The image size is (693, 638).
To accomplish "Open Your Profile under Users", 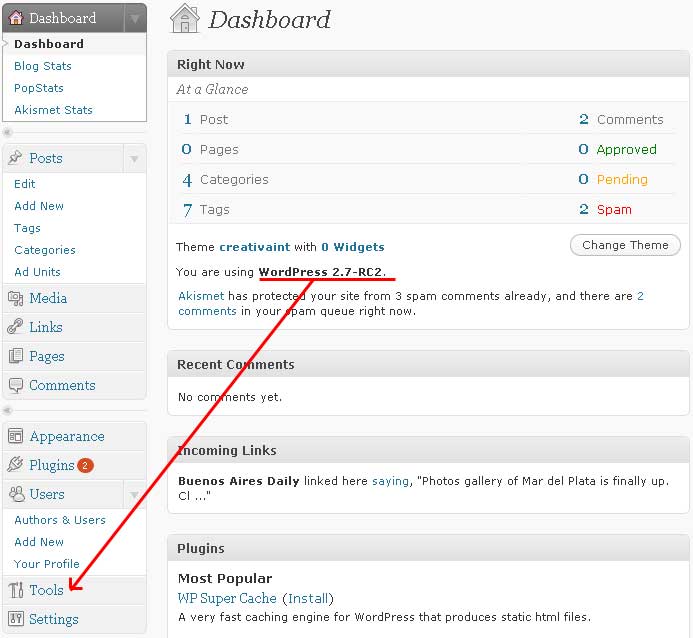I will [46, 564].
